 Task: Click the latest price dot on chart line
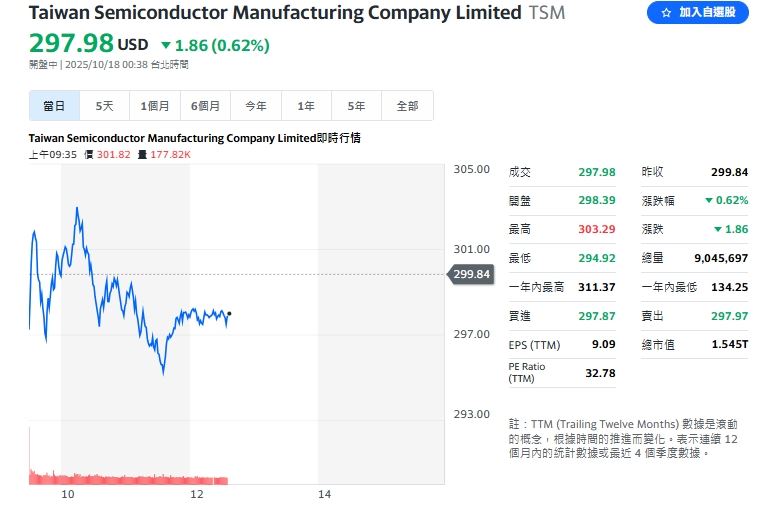[230, 314]
